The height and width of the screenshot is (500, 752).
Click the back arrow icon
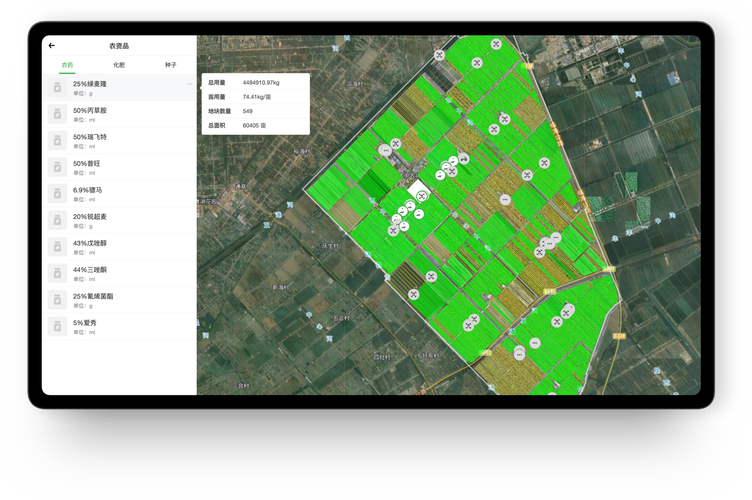pyautogui.click(x=52, y=45)
